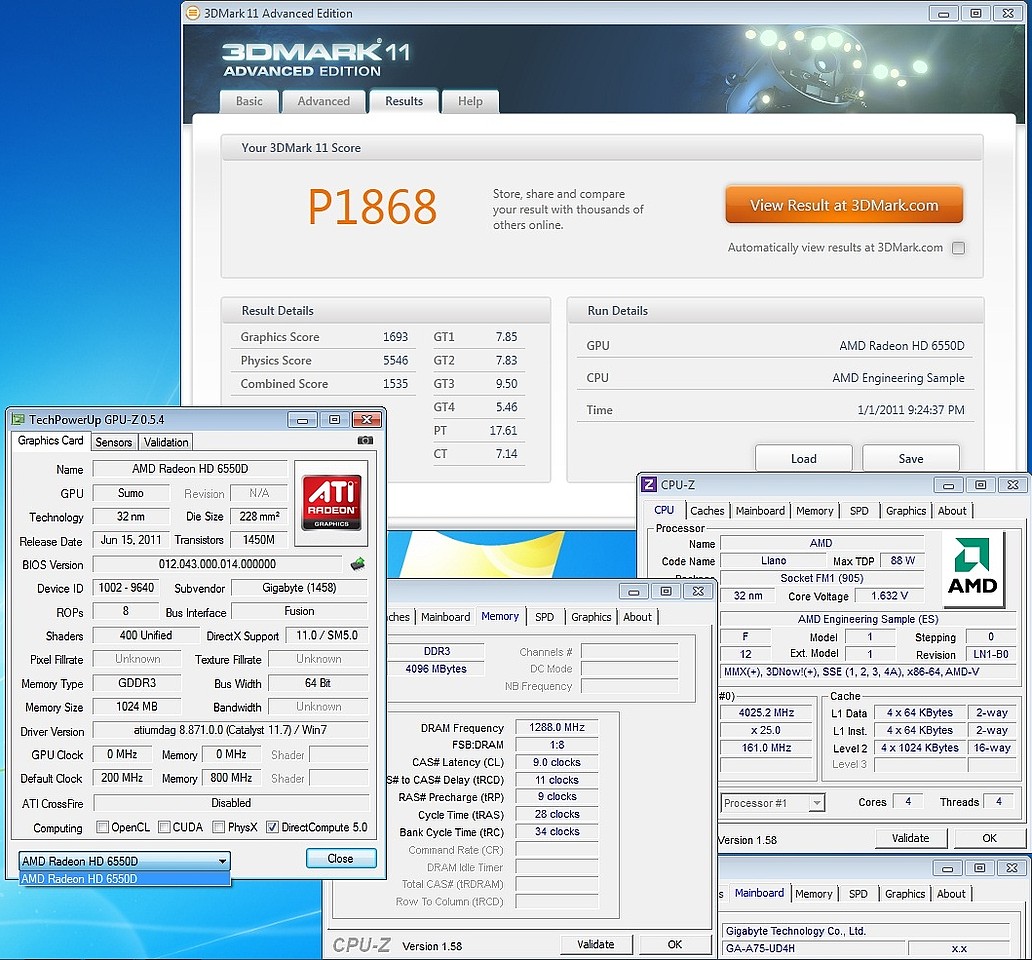Screen dimensions: 1032x960
Task: Click the BIOS save chip icon in GPU-Z
Action: tap(357, 564)
